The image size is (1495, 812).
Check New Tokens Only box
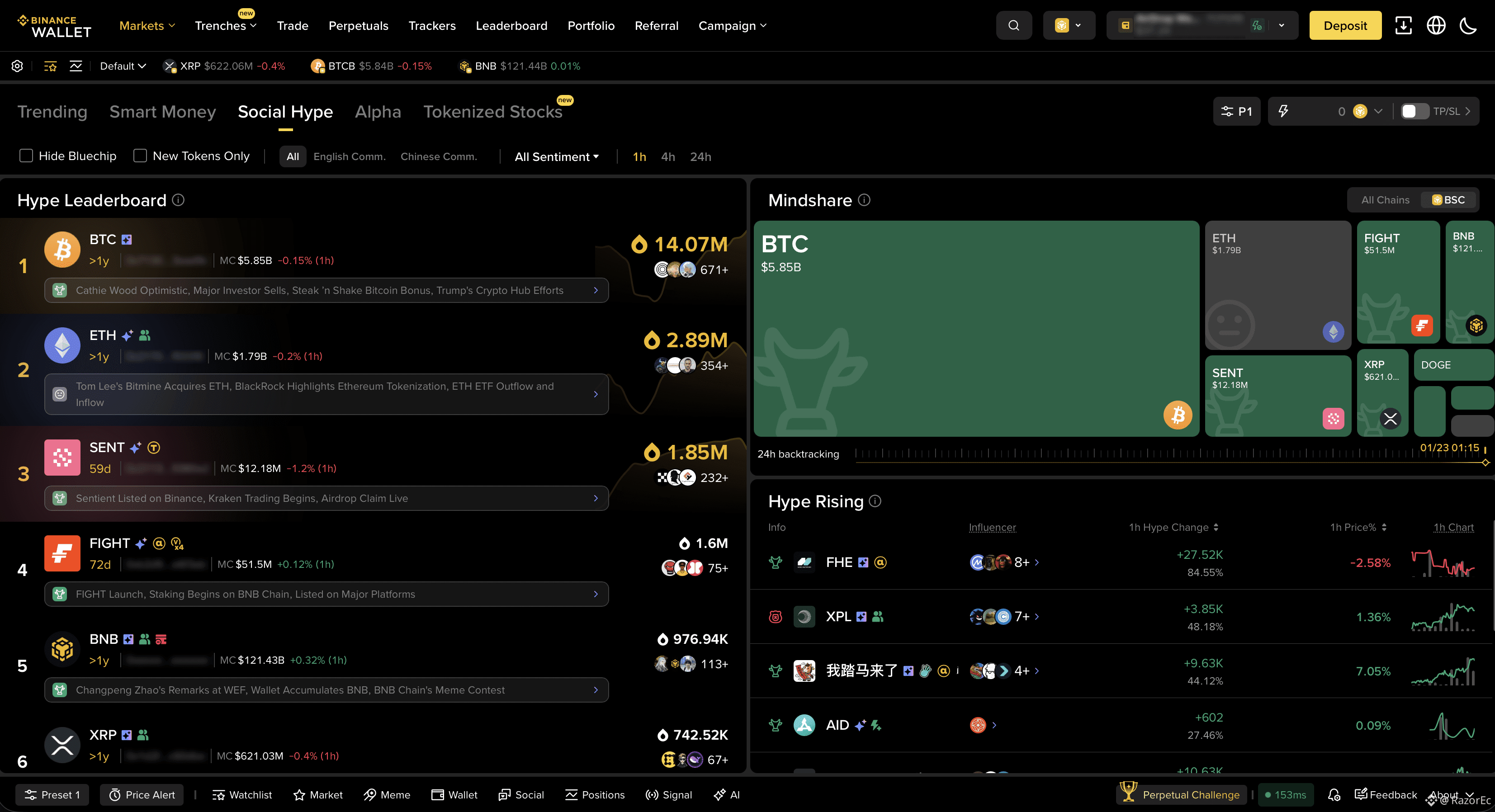pyautogui.click(x=140, y=156)
